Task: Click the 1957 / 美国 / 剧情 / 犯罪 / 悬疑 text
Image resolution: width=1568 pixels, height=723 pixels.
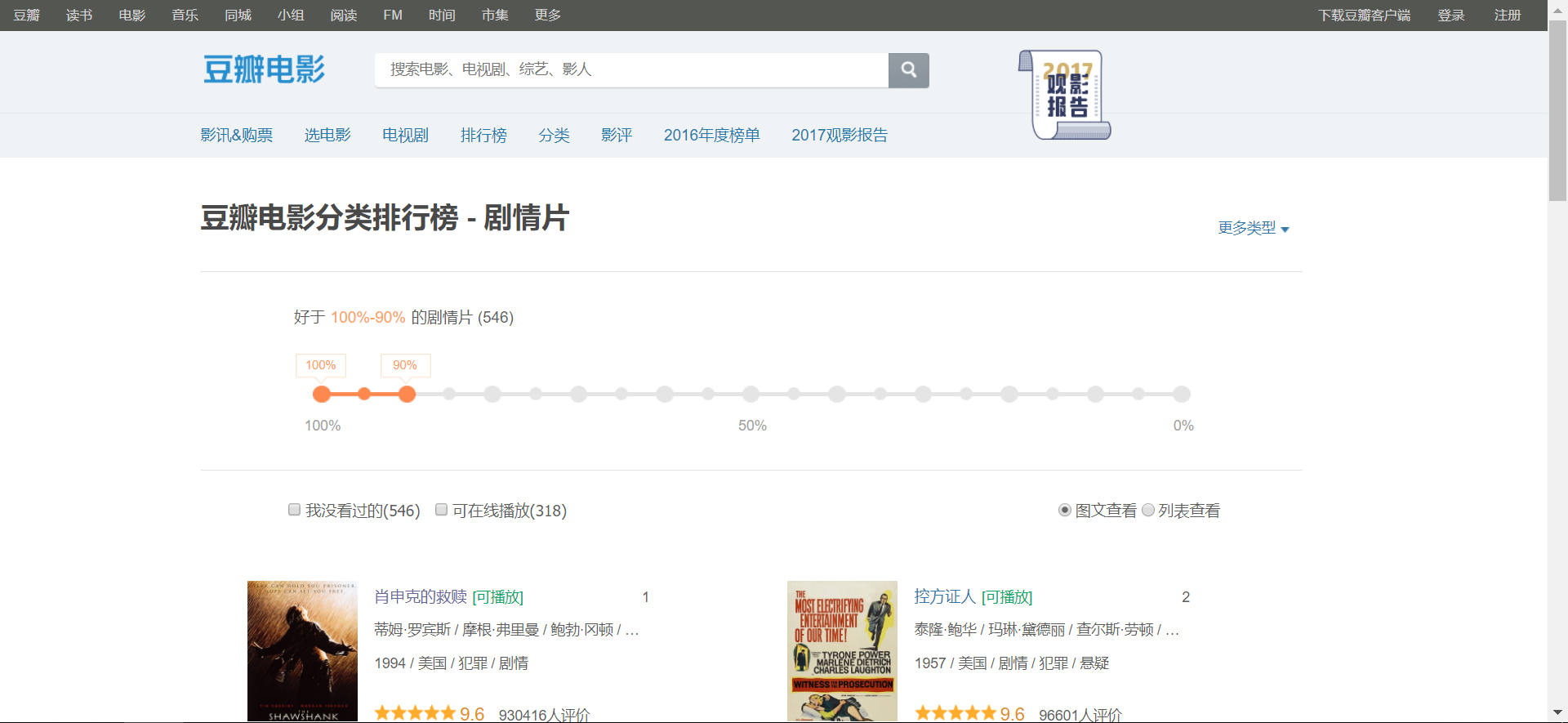Action: tap(1012, 663)
